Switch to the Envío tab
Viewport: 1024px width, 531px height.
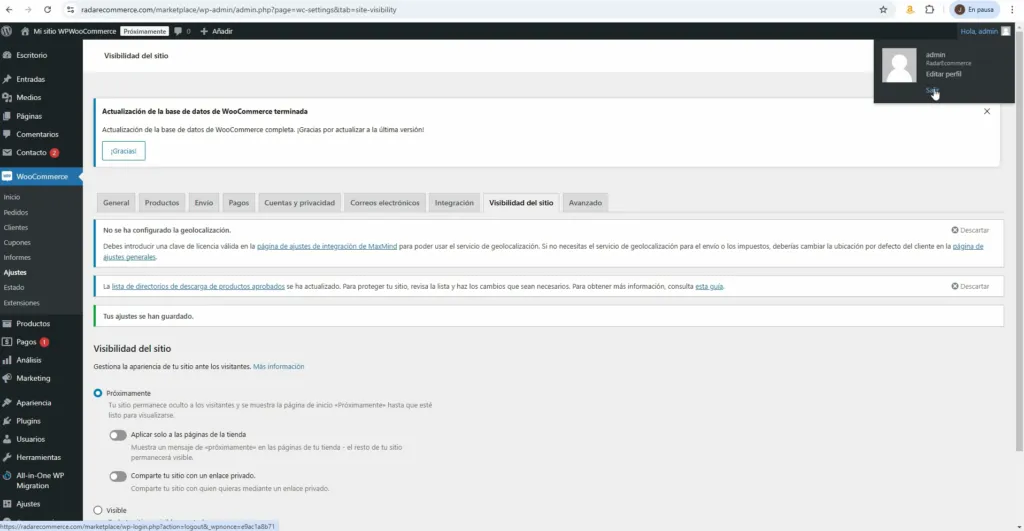tap(204, 202)
